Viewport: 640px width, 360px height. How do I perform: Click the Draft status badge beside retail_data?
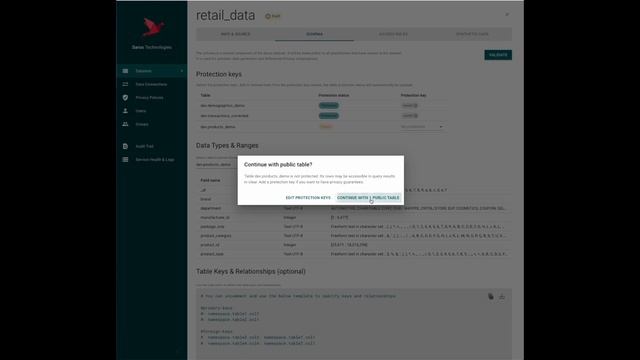pos(273,16)
